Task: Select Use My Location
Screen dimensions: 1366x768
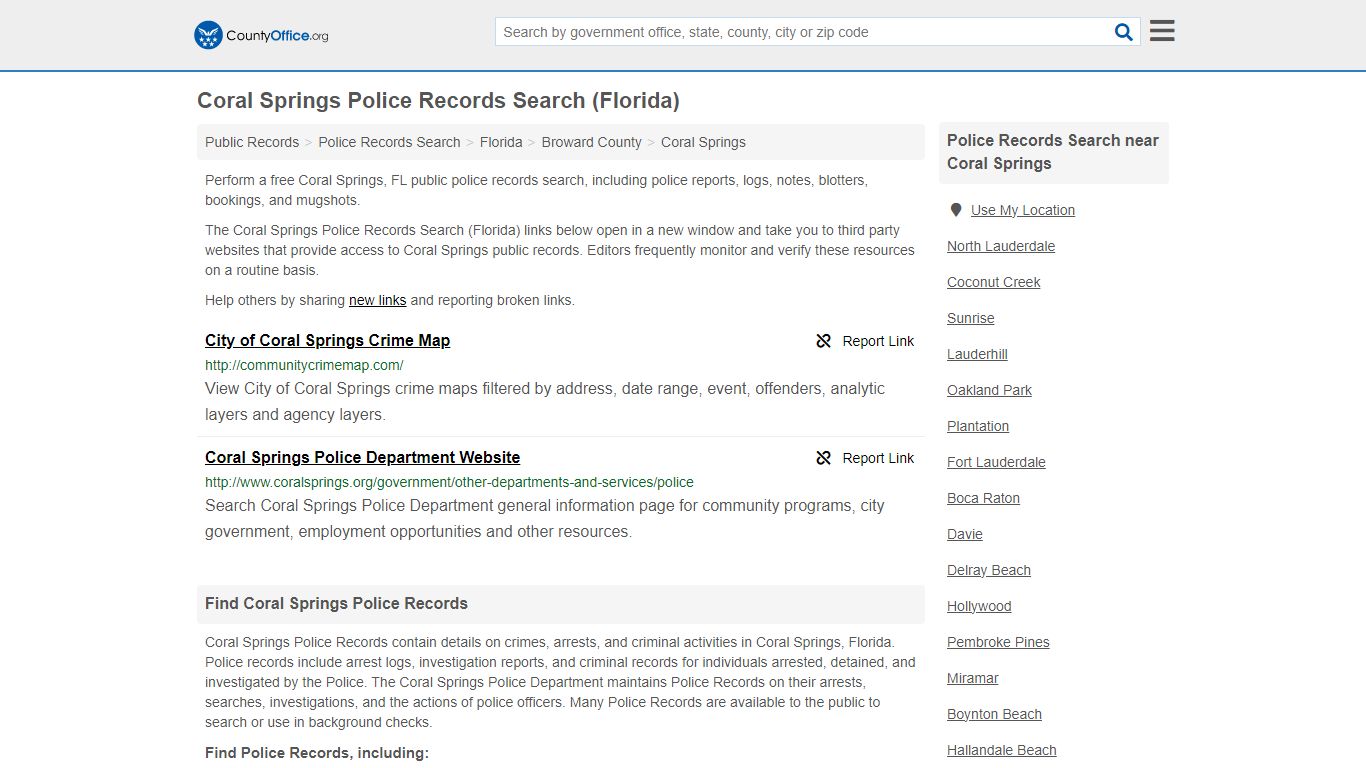Action: click(1023, 210)
